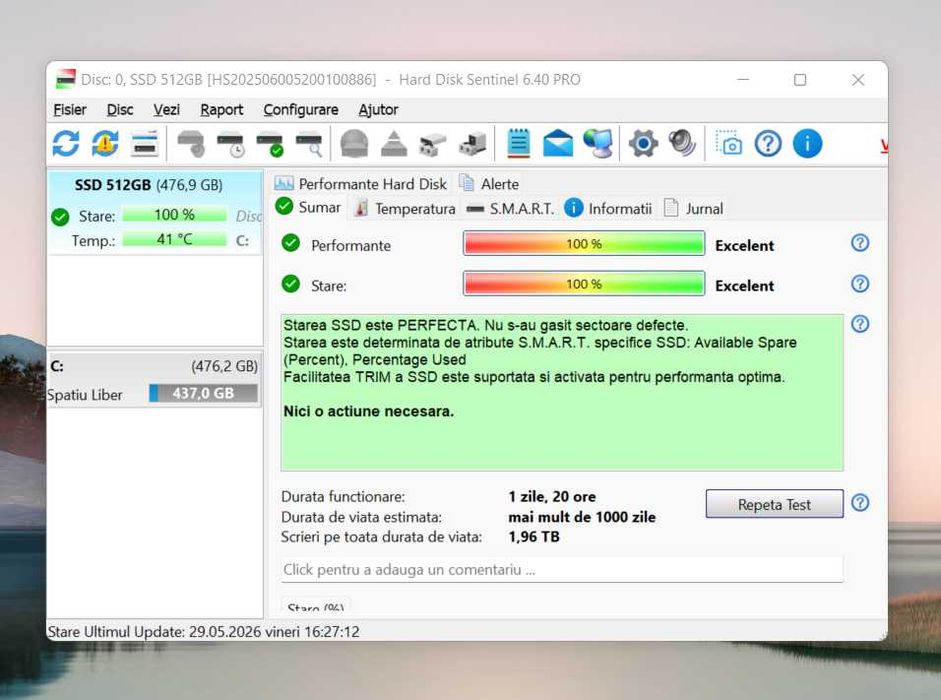Click the comment field 'Click pentru a adauga un comentariu'
Image resolution: width=941 pixels, height=700 pixels.
tap(562, 570)
